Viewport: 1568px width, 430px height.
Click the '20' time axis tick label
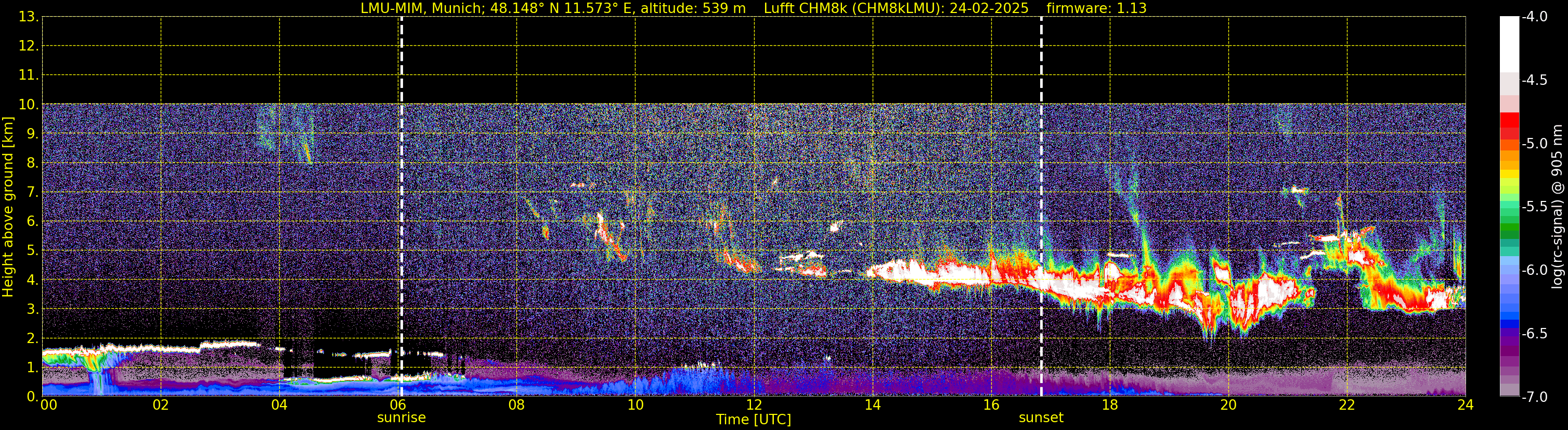point(1229,405)
